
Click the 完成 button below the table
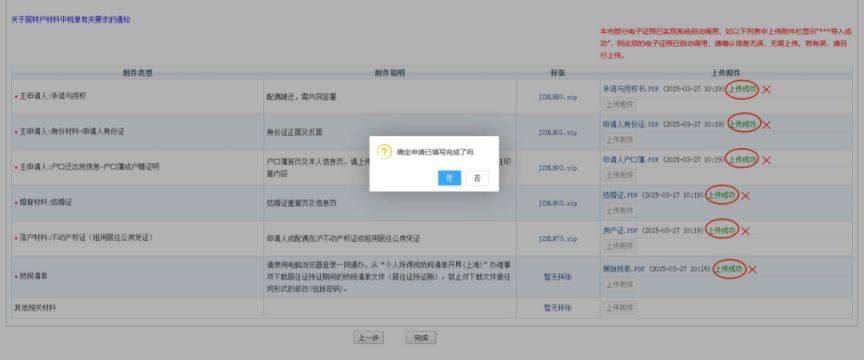coord(420,338)
